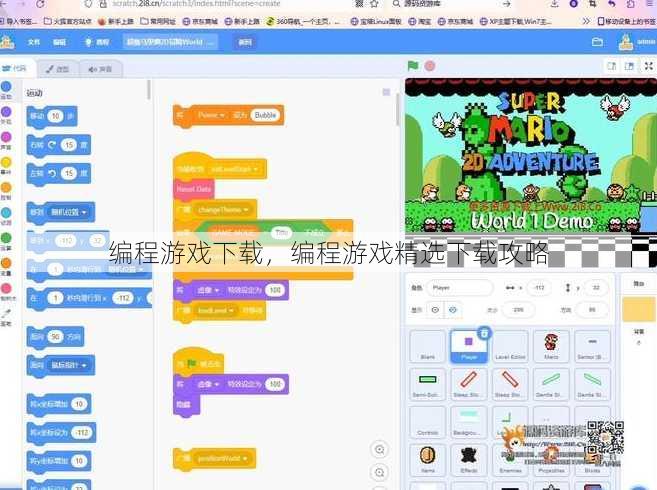Click the browser reload icon
657x490 pixels.
[x=40, y=4]
